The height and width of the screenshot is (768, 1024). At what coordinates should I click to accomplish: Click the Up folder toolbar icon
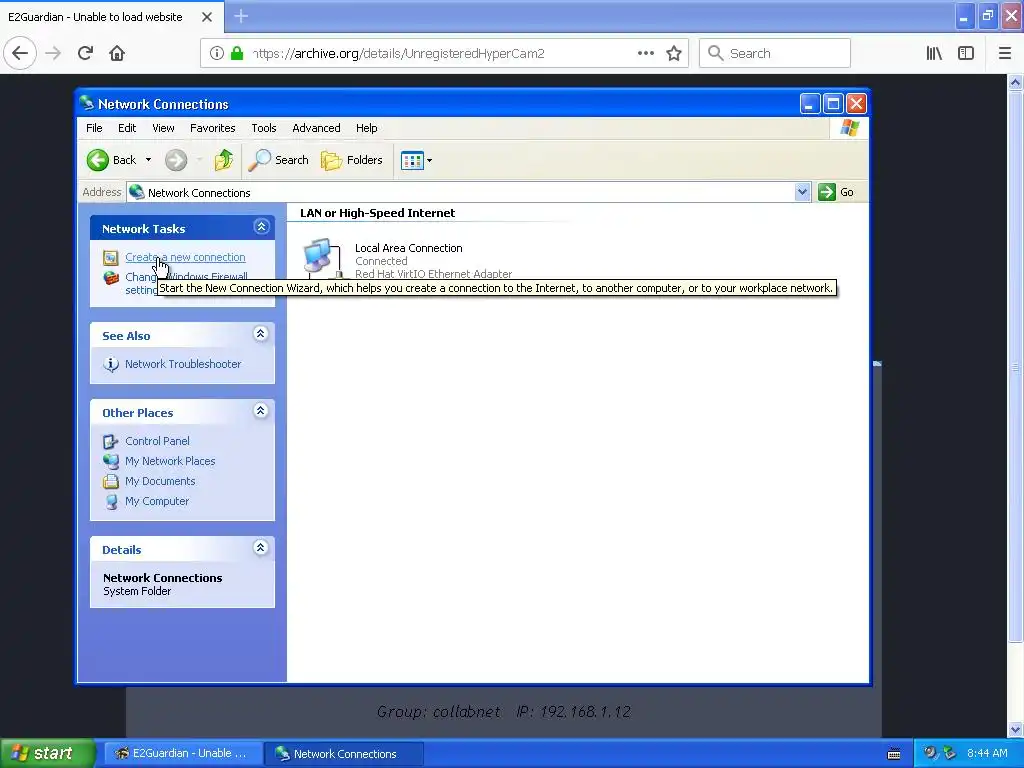point(224,160)
